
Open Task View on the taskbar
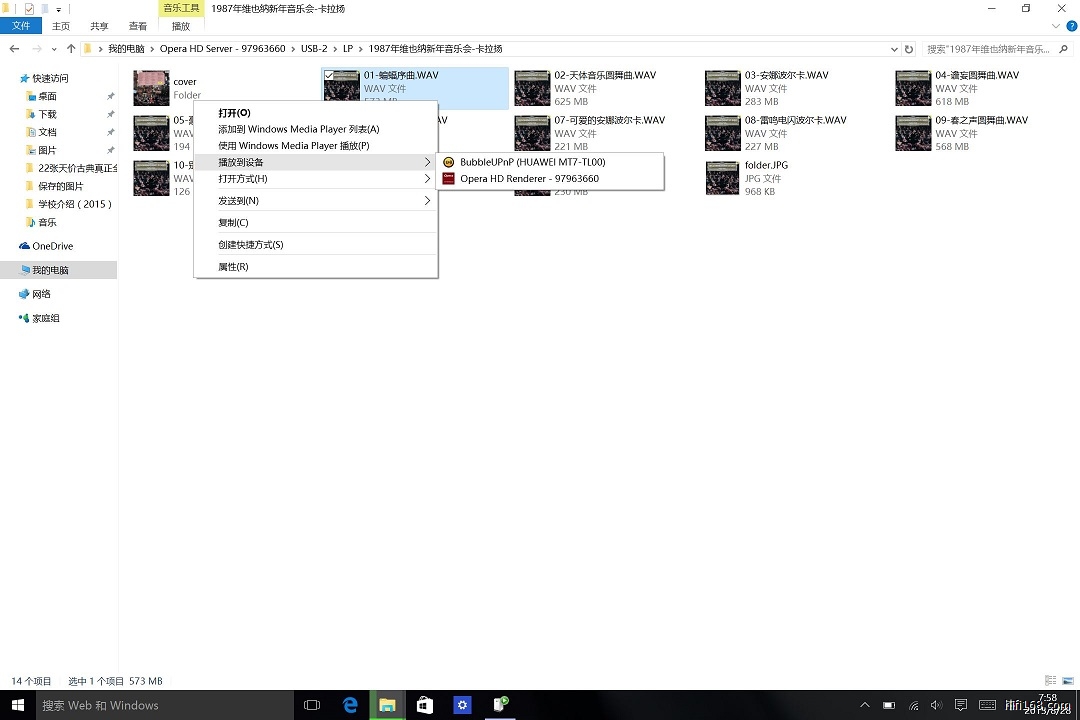312,705
